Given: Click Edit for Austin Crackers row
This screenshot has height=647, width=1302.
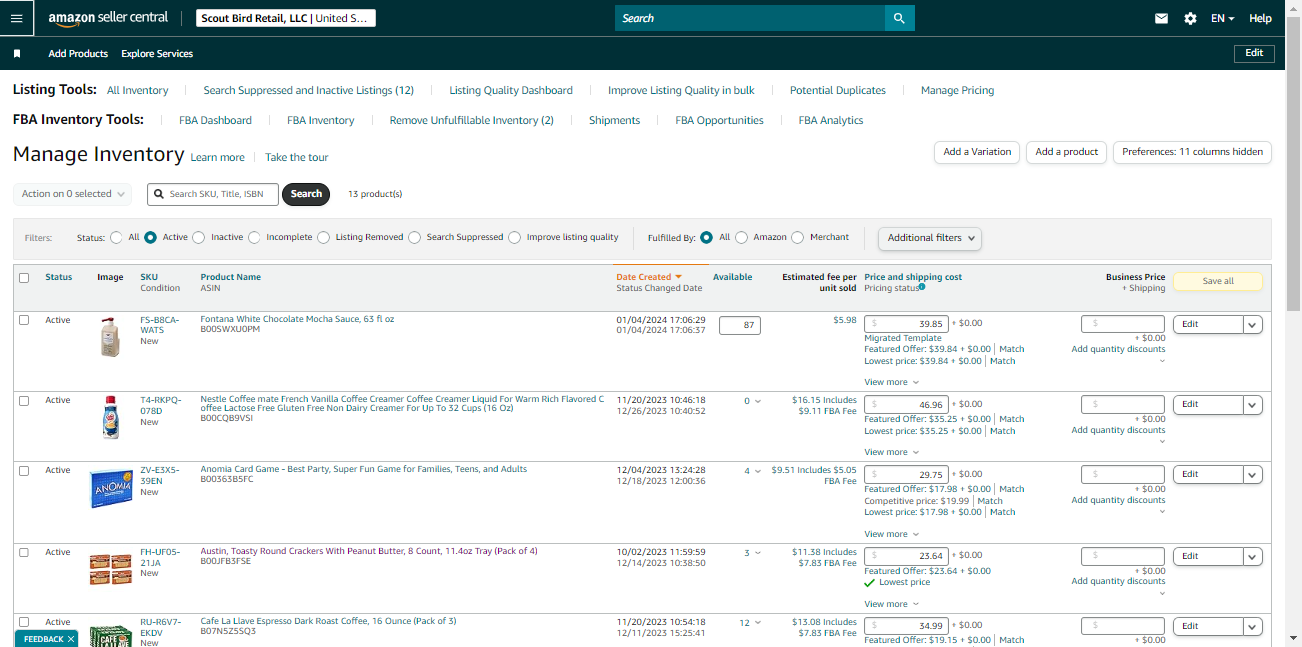Looking at the screenshot, I should point(1208,556).
